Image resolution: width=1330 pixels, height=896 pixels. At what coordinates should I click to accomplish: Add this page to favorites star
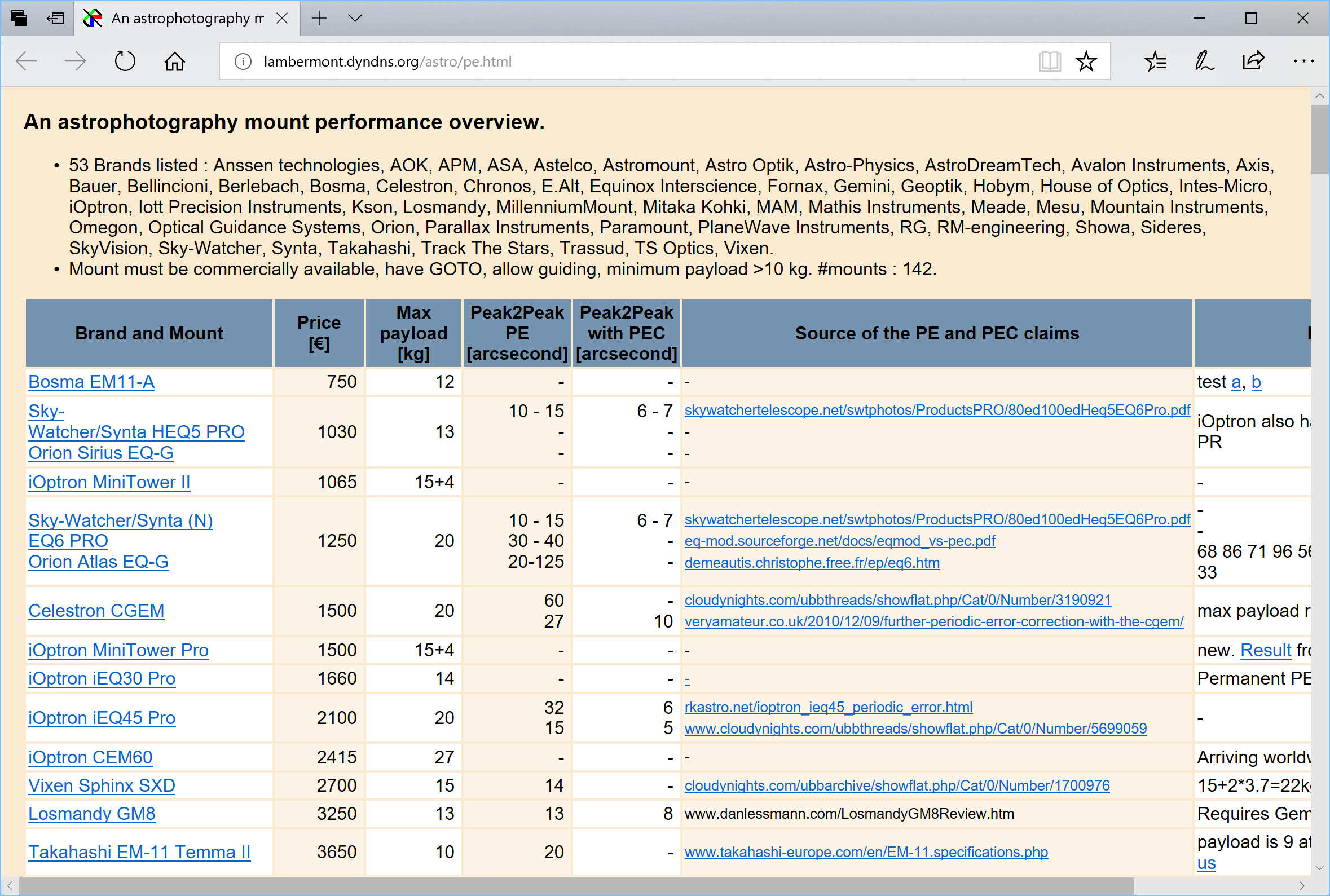pyautogui.click(x=1086, y=61)
